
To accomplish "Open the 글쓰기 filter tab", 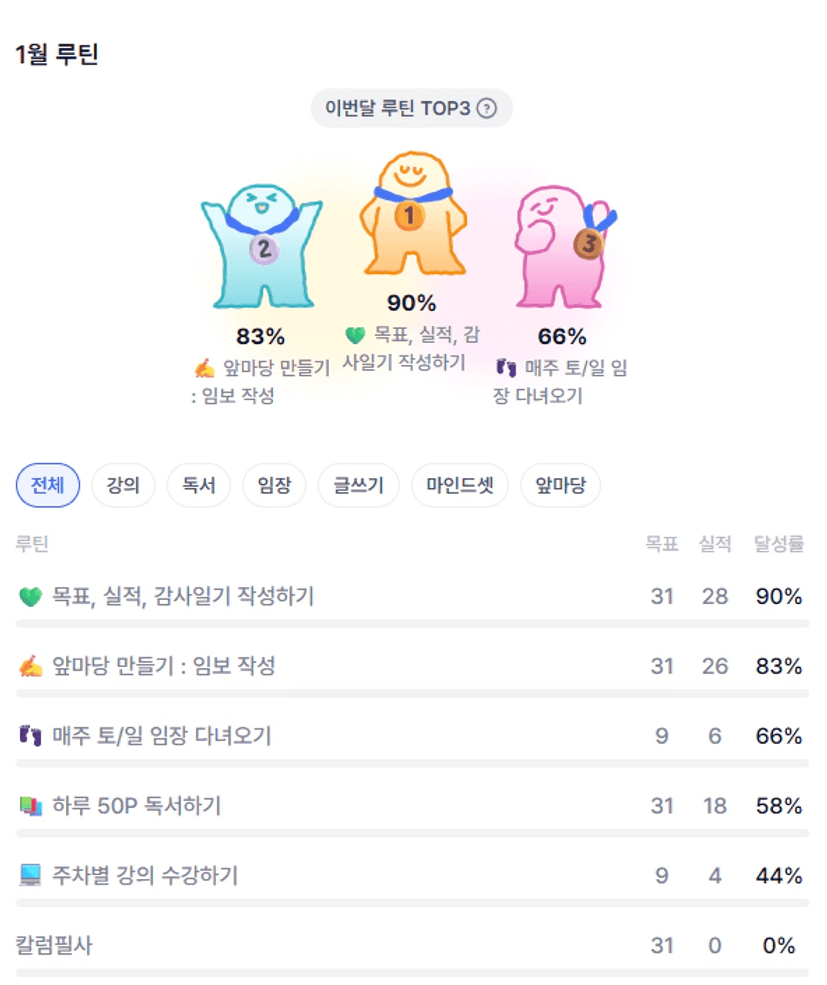I will click(358, 487).
